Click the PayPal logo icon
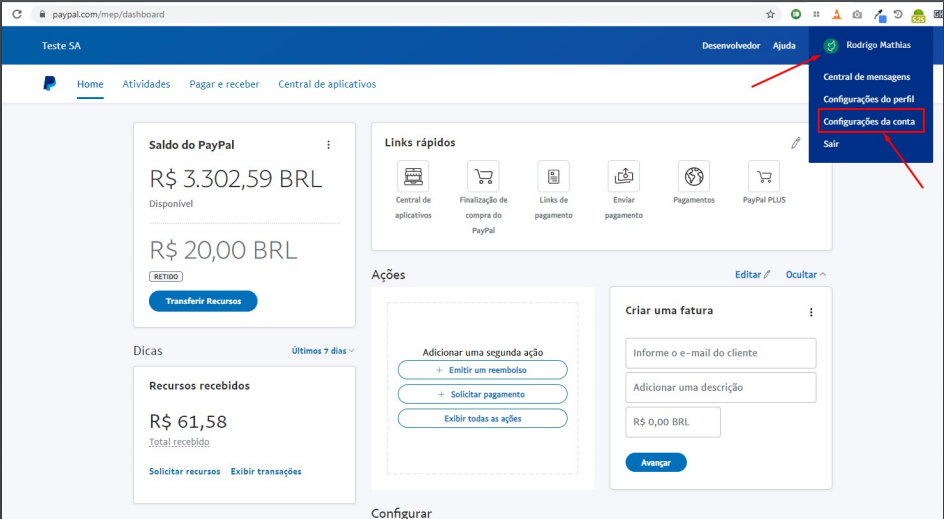The image size is (944, 519). [50, 84]
